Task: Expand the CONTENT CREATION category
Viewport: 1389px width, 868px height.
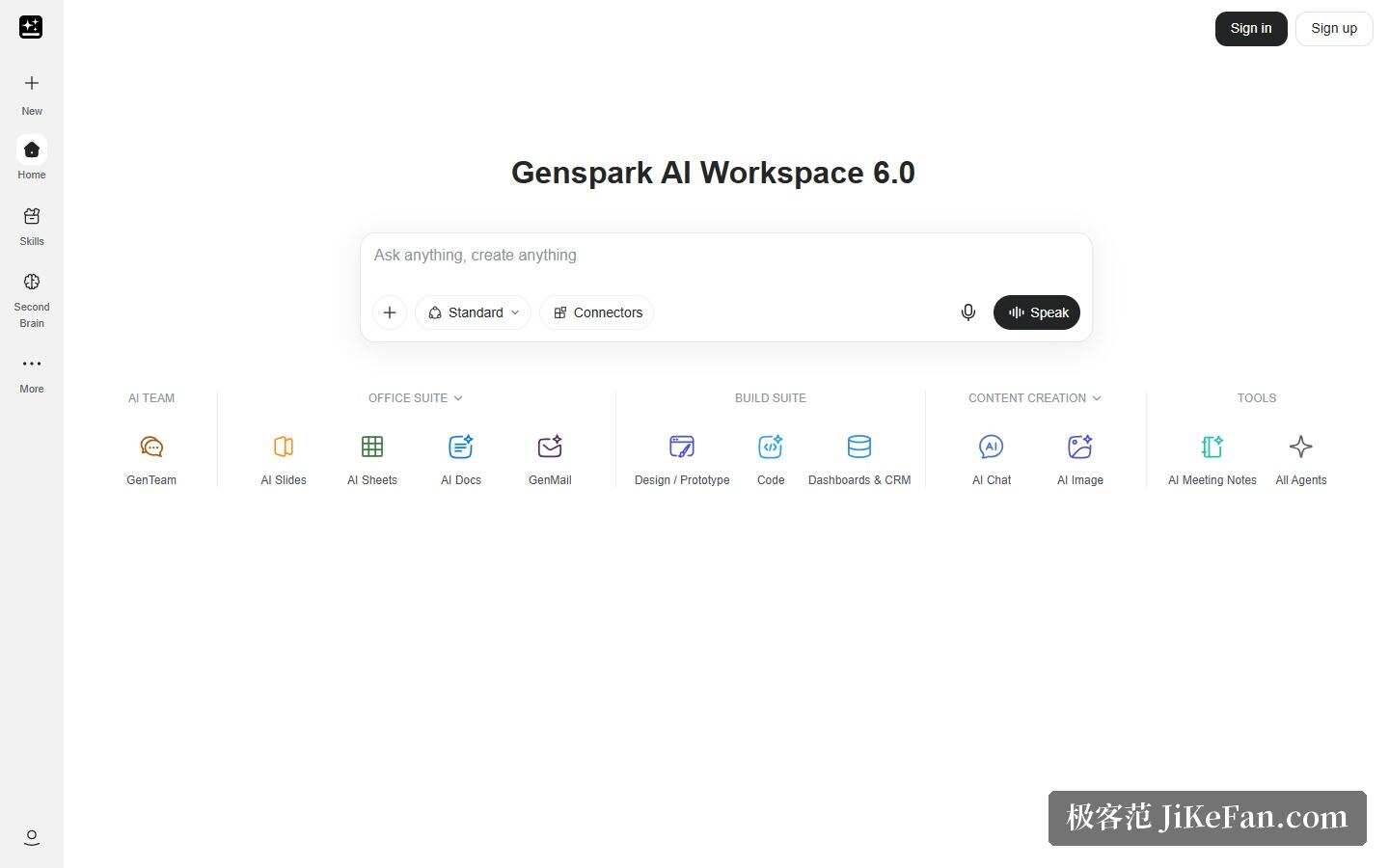Action: (1035, 397)
